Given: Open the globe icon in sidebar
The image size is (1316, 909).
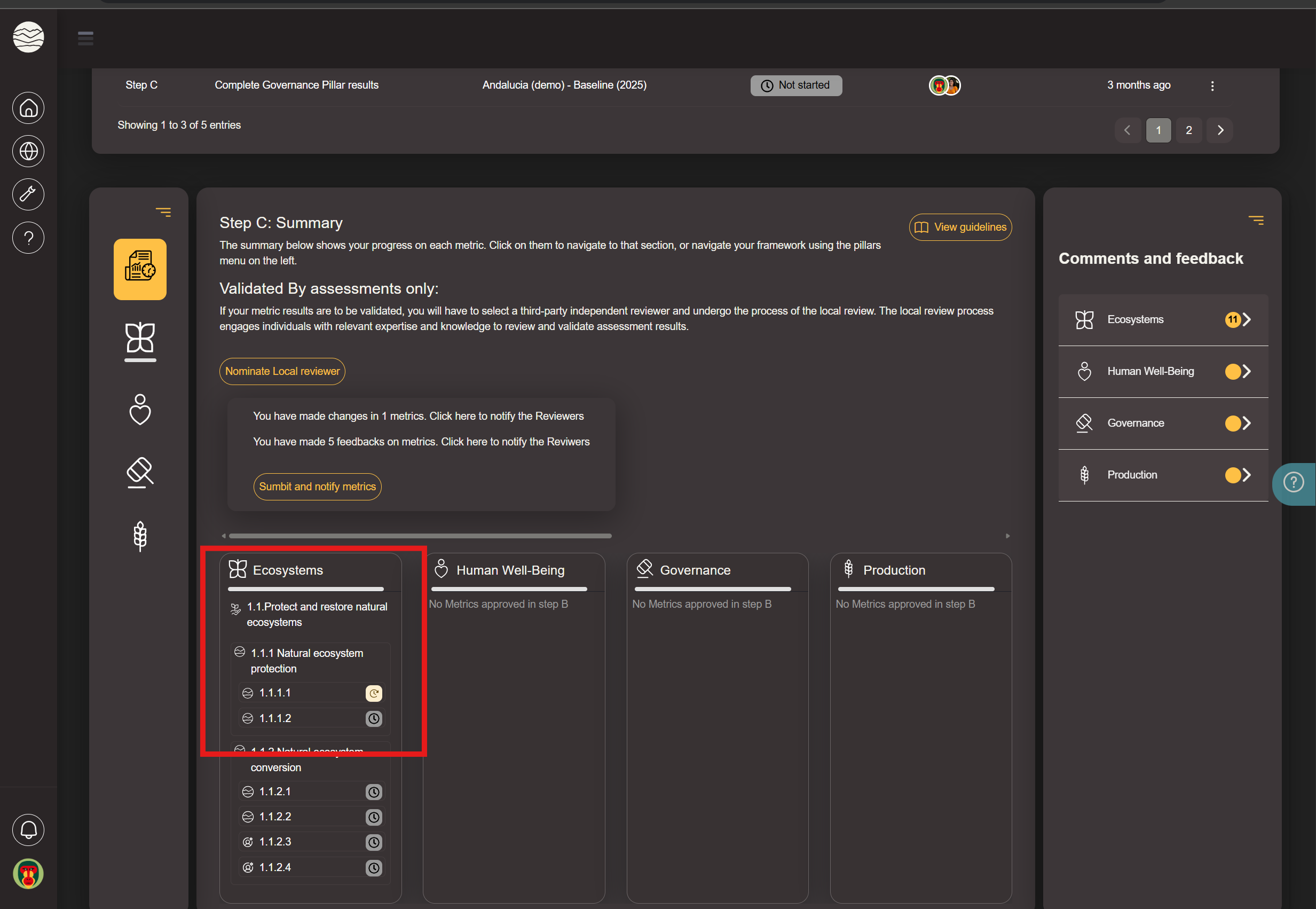Looking at the screenshot, I should pyautogui.click(x=28, y=151).
